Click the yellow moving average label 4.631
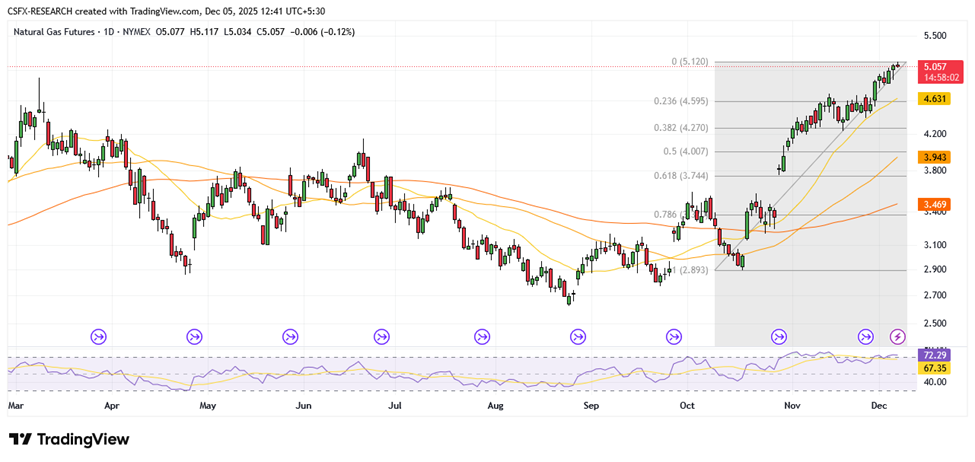975x462 pixels. point(935,99)
